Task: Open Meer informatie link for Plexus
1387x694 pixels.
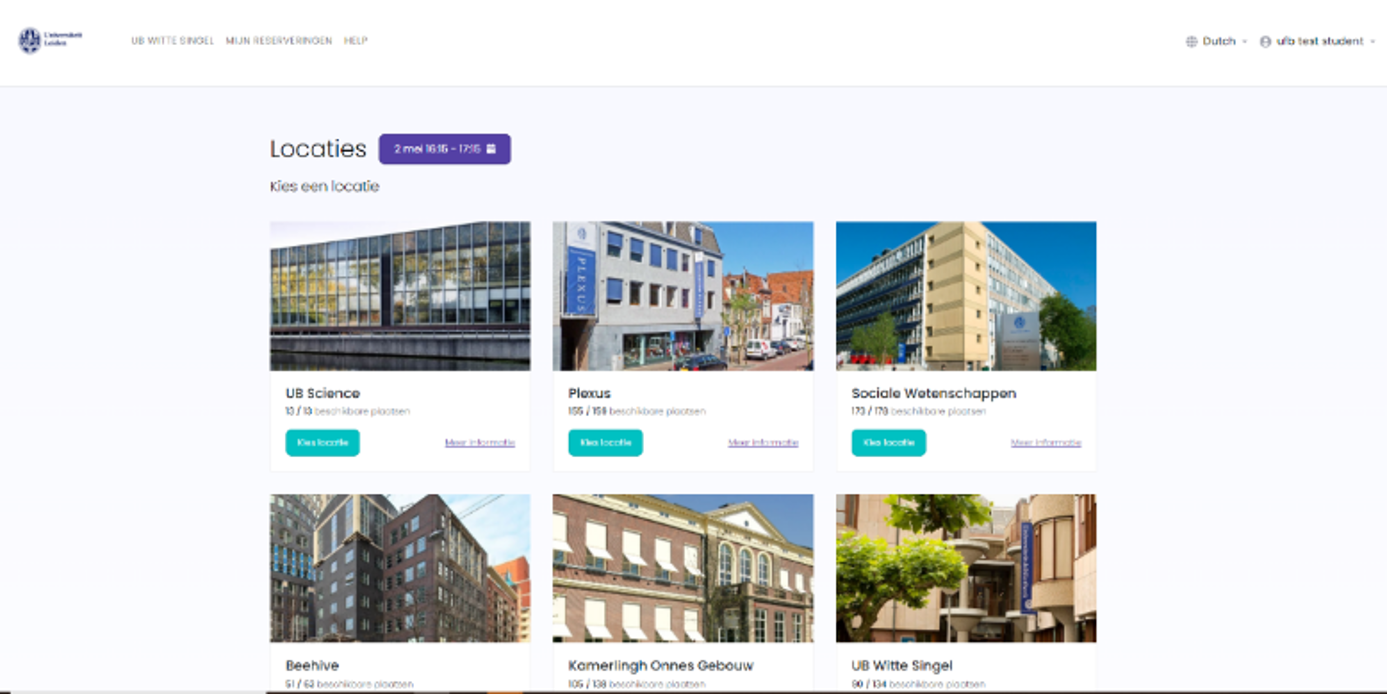Action: [763, 443]
